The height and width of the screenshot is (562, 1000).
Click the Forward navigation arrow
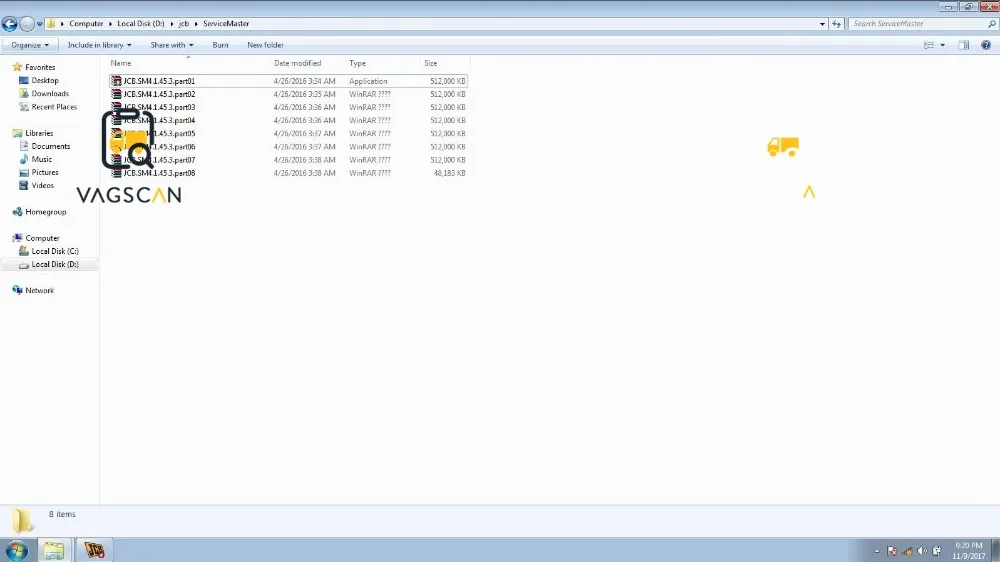coord(27,24)
